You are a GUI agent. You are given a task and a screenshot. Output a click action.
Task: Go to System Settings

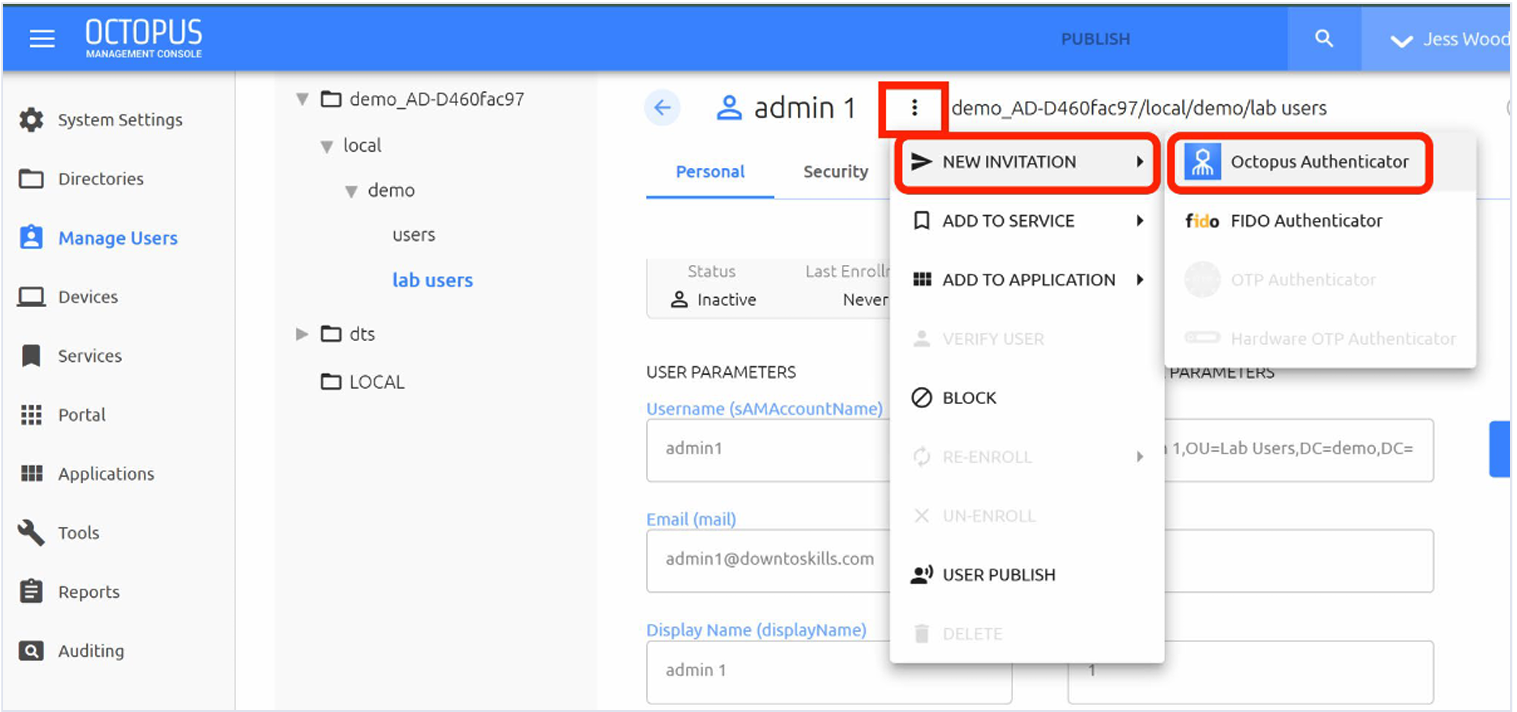coord(118,120)
